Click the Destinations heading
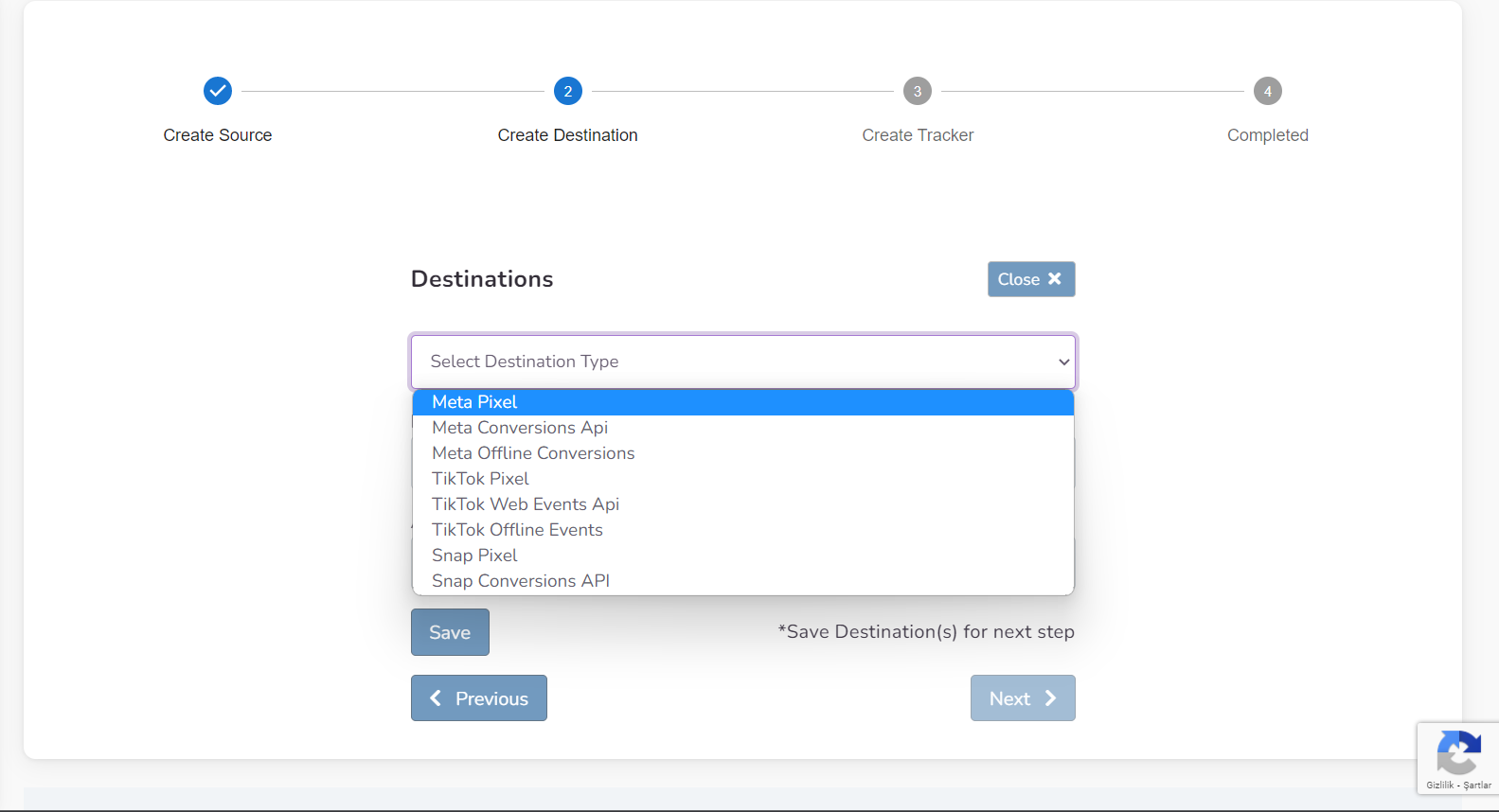 click(x=482, y=279)
